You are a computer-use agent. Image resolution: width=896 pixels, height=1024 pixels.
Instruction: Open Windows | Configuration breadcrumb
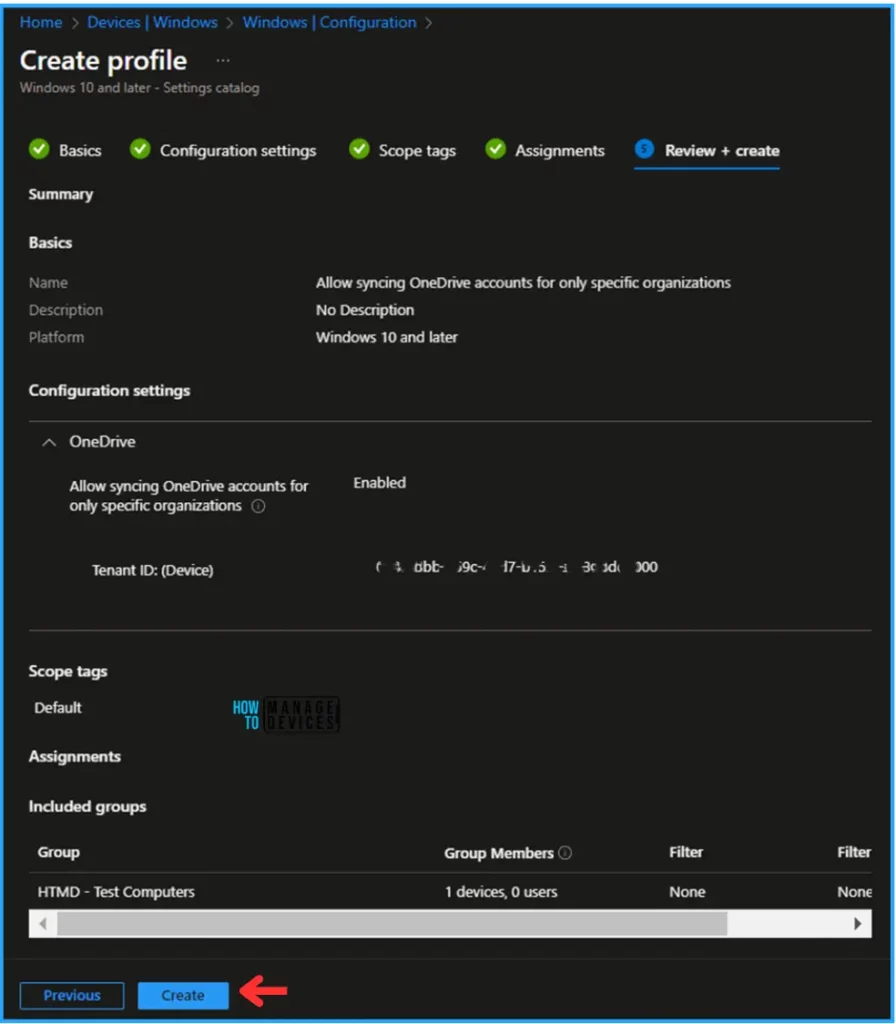[329, 22]
